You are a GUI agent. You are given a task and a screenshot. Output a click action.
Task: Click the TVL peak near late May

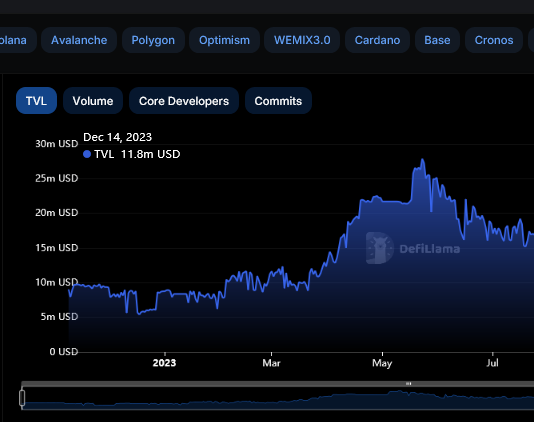tap(423, 159)
